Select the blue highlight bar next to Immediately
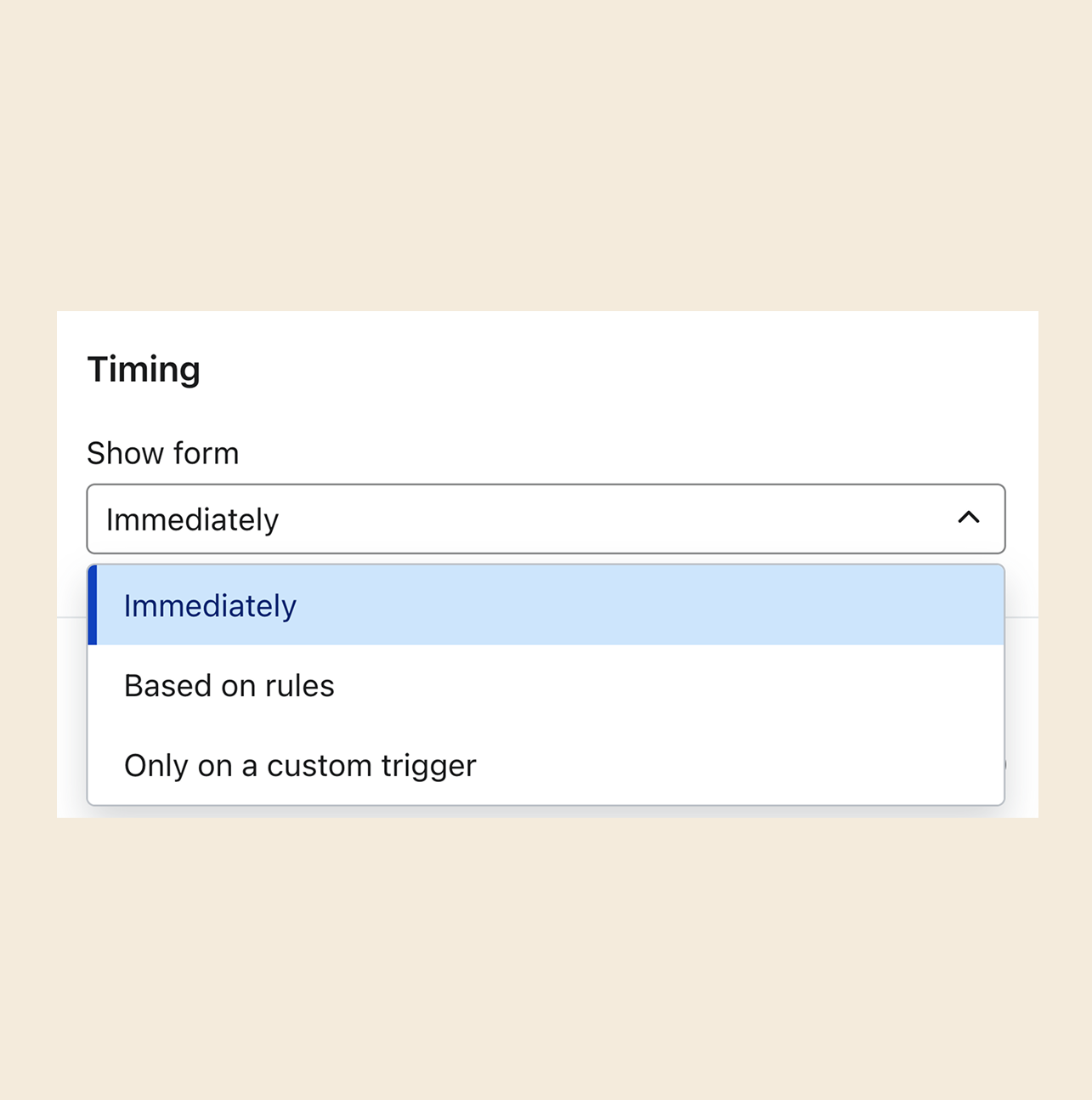The height and width of the screenshot is (1100, 1092). pos(93,604)
